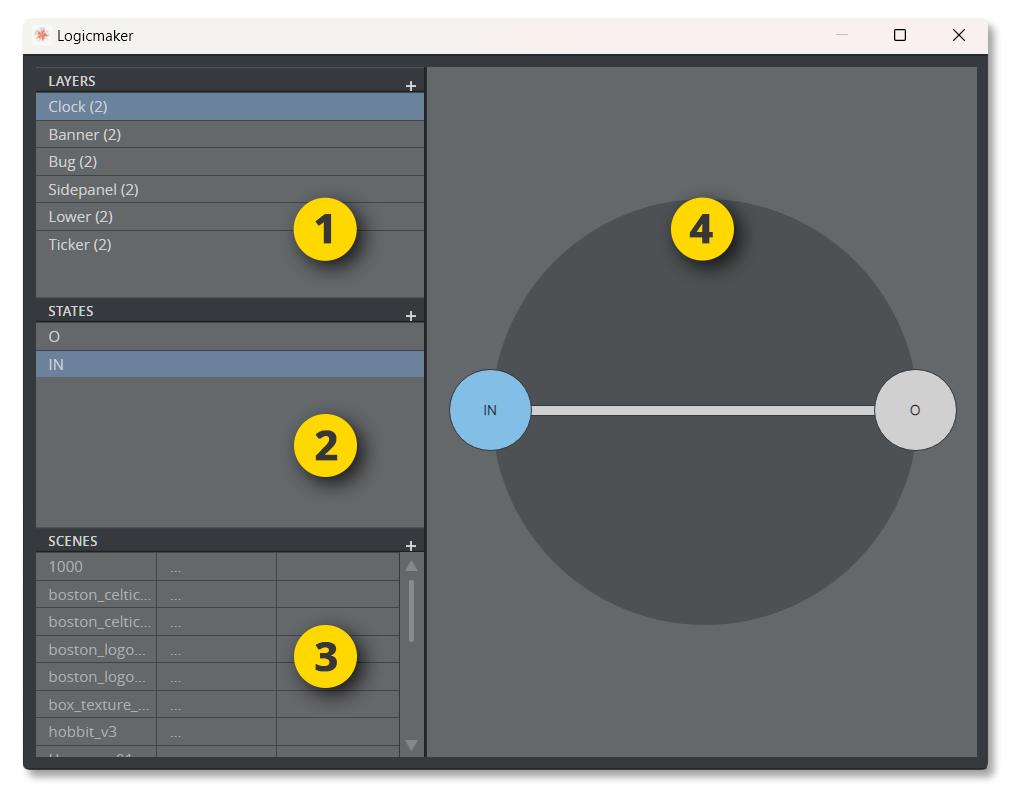Add a new layer with plus icon
This screenshot has width=1022, height=791.
point(411,86)
